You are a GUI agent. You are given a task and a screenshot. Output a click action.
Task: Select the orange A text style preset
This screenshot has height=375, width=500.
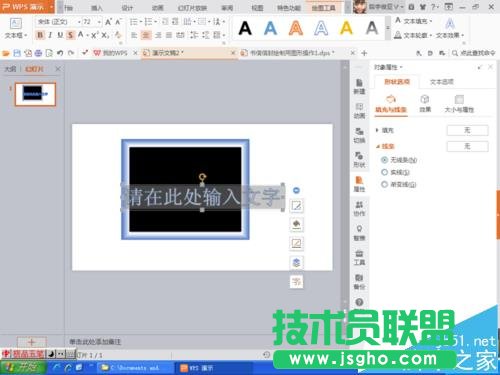point(296,28)
